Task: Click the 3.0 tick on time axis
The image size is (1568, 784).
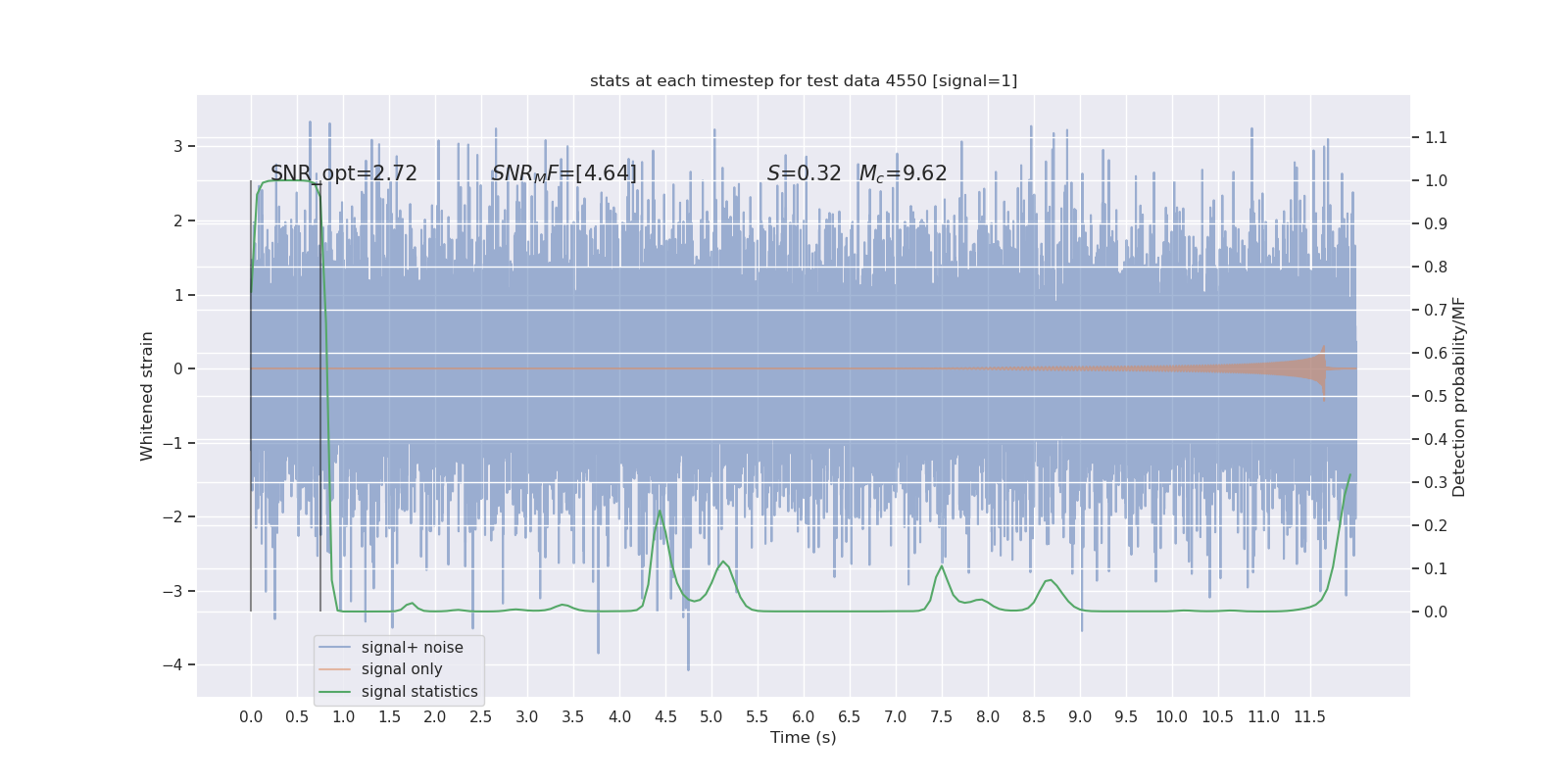Action: coord(527,716)
